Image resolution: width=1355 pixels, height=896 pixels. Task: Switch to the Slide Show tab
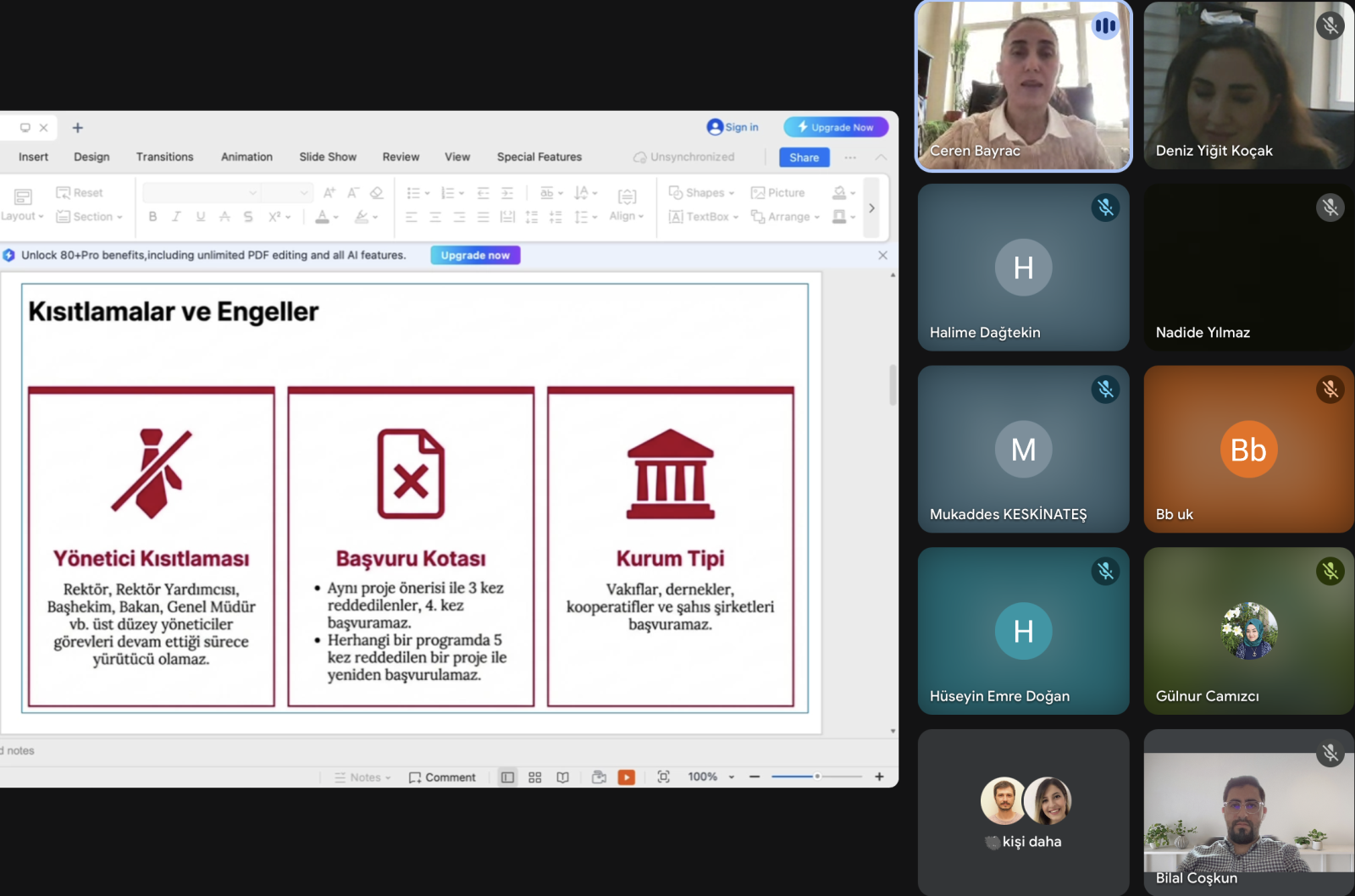click(328, 157)
